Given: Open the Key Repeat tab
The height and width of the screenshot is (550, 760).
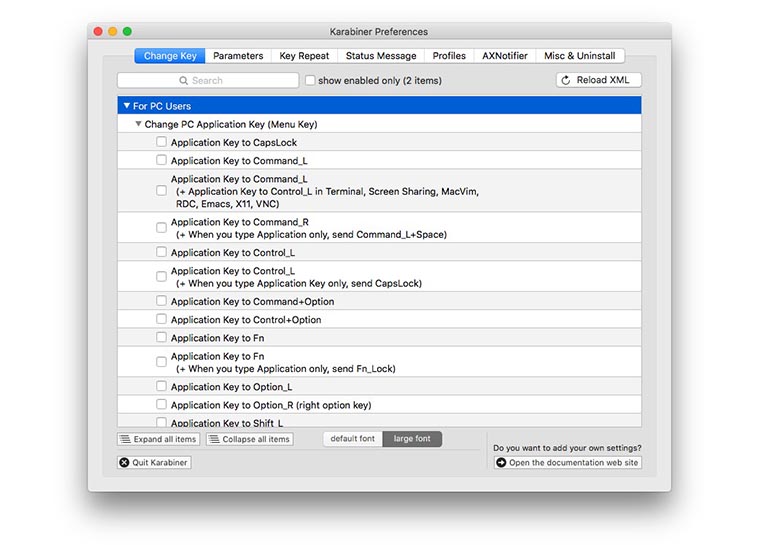Looking at the screenshot, I should [x=304, y=56].
